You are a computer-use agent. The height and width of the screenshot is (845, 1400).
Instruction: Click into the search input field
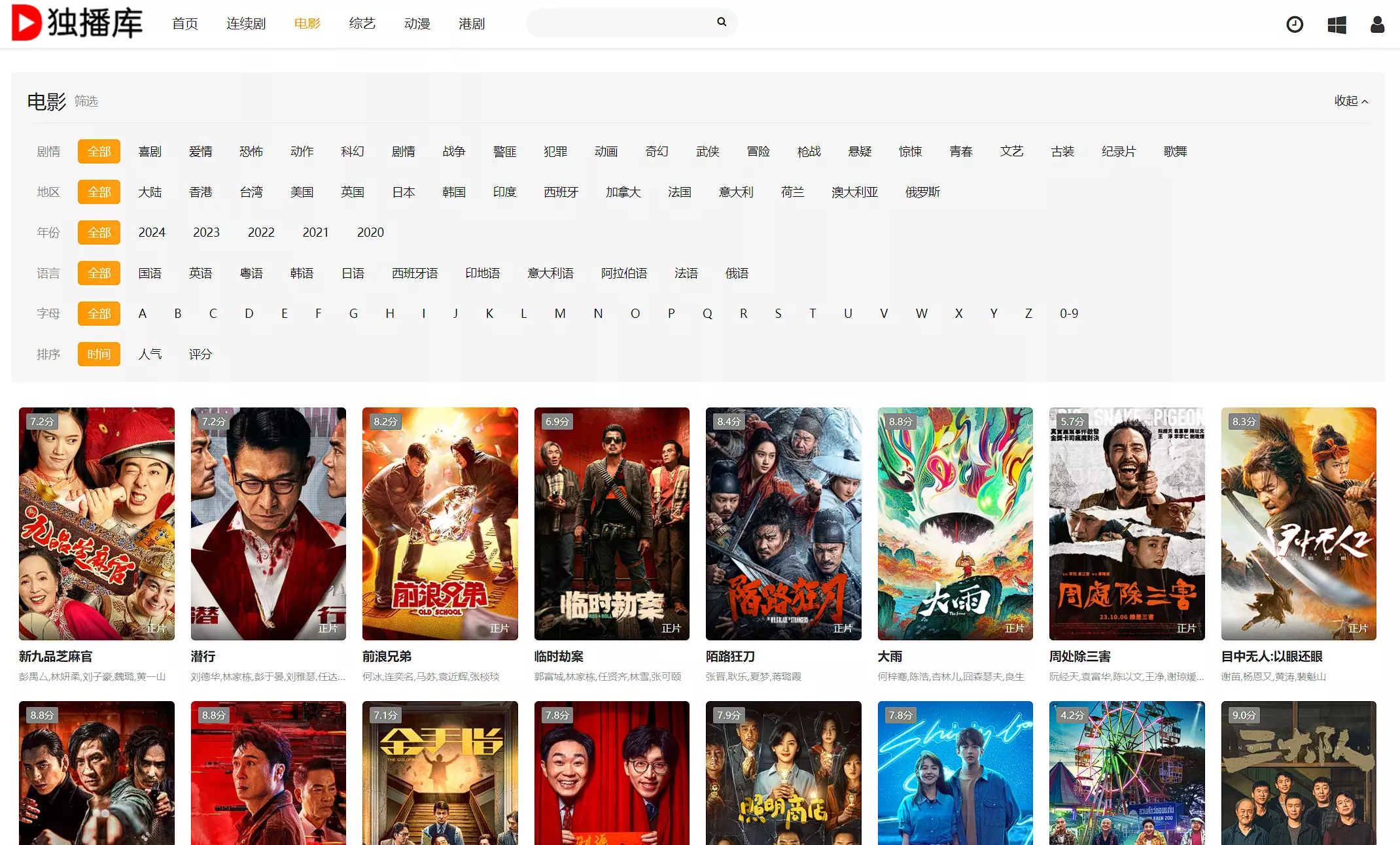(x=621, y=23)
